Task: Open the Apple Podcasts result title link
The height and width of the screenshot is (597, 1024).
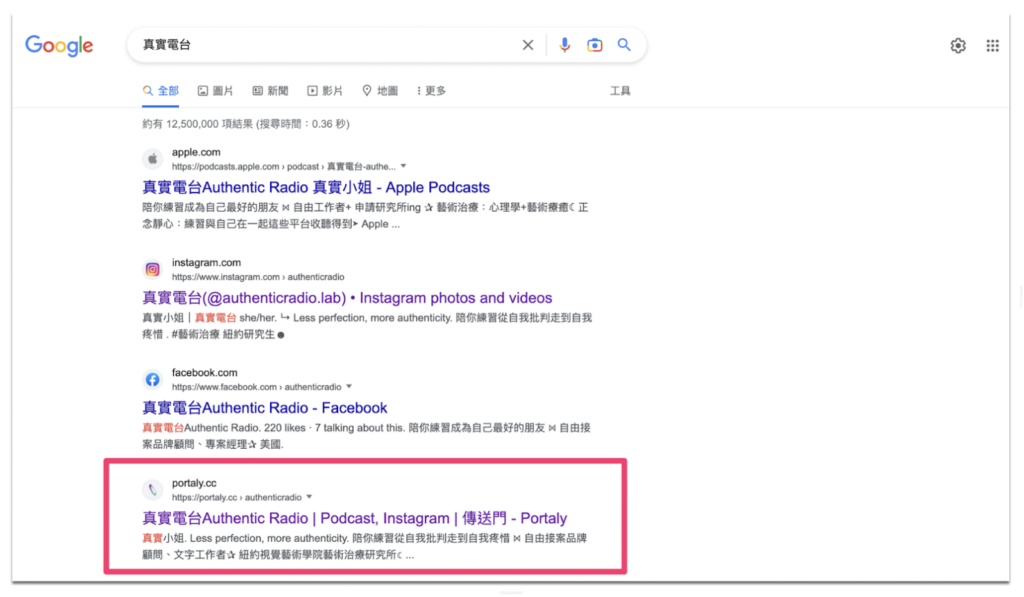Action: point(316,187)
